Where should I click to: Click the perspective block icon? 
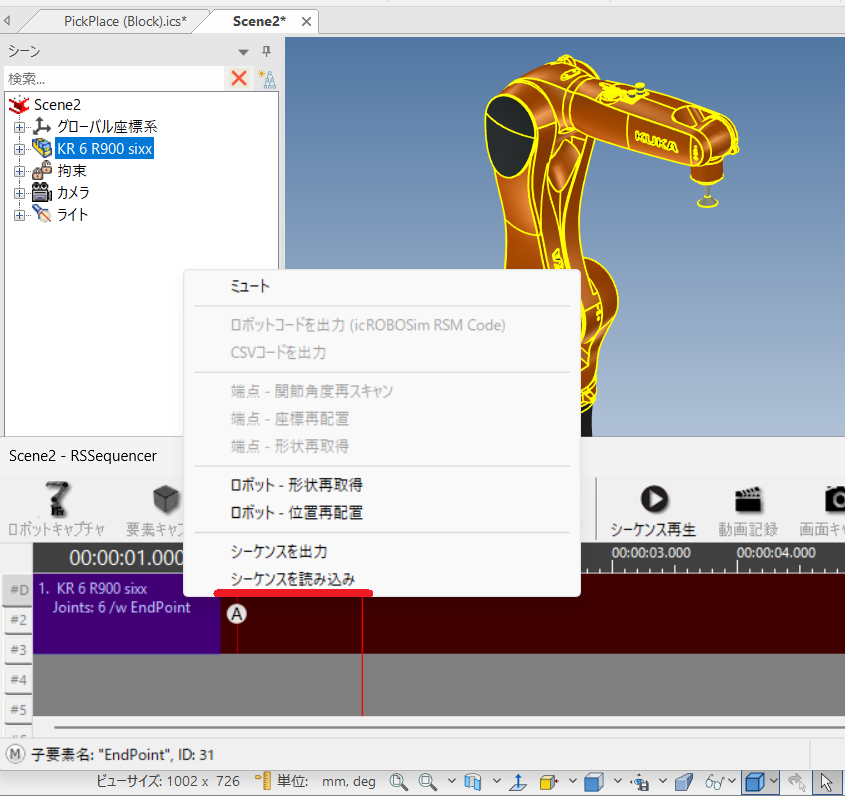coord(684,781)
